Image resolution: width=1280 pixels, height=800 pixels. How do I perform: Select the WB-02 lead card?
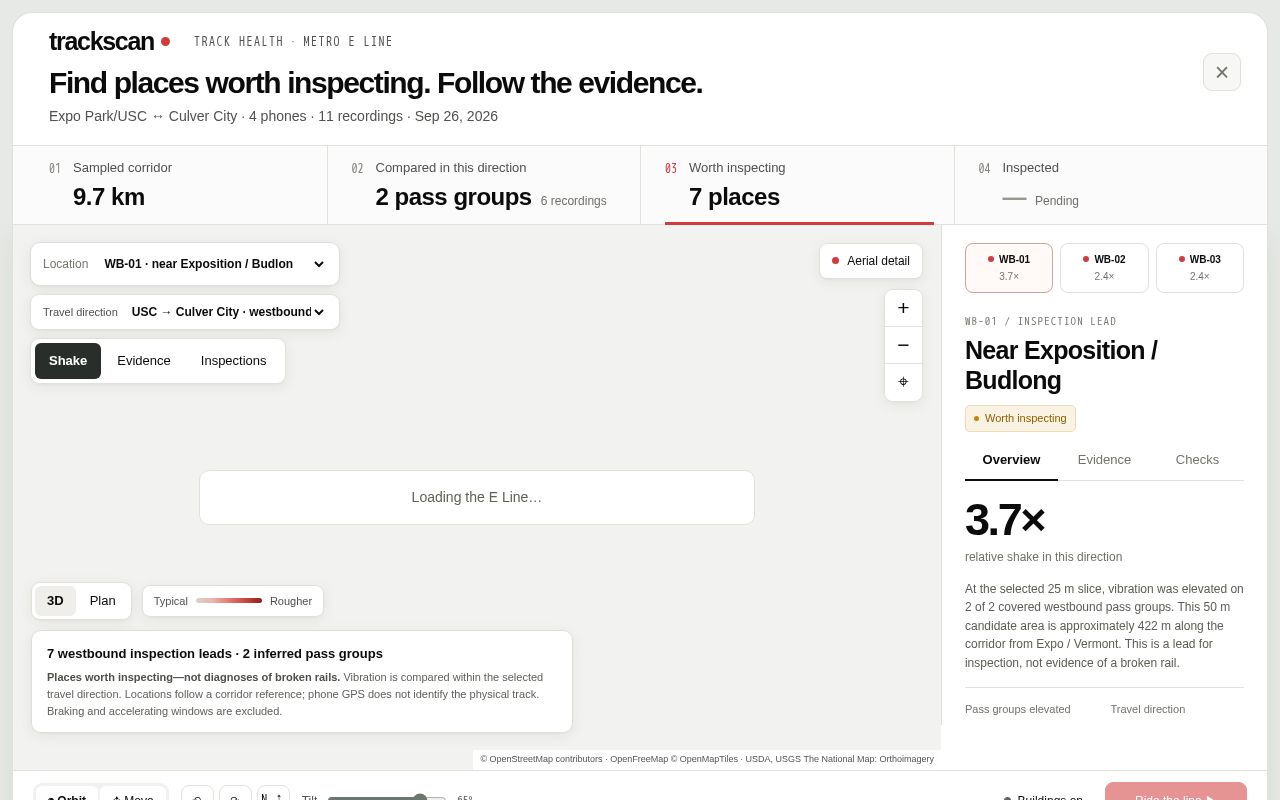[1104, 268]
